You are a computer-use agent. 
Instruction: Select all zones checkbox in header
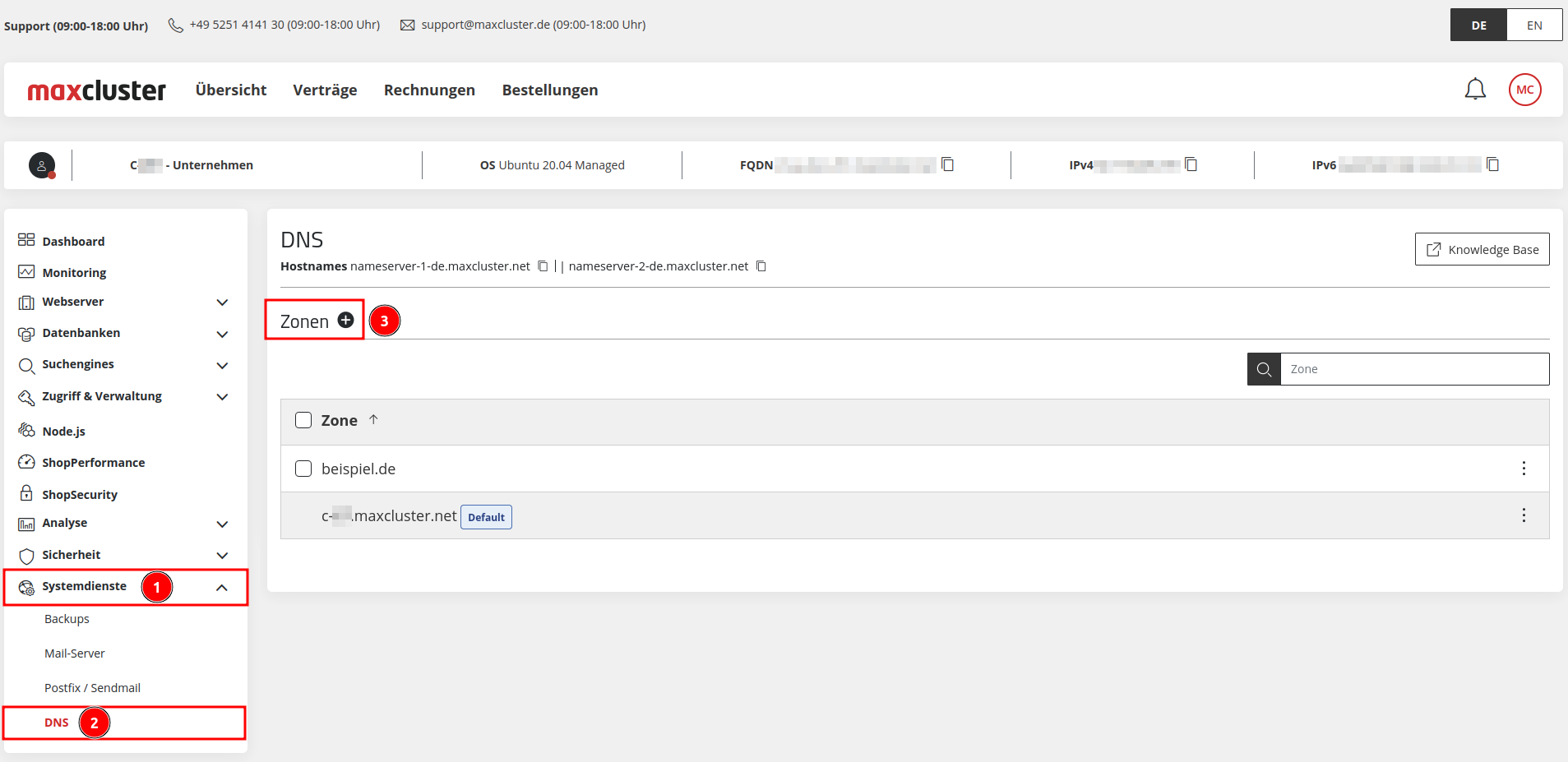(x=303, y=420)
